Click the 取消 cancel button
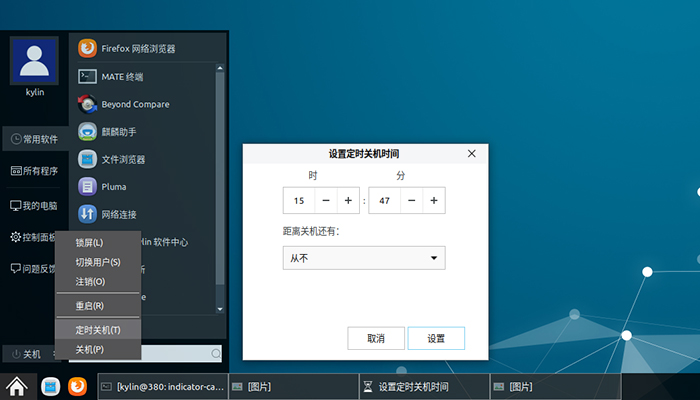 point(376,338)
